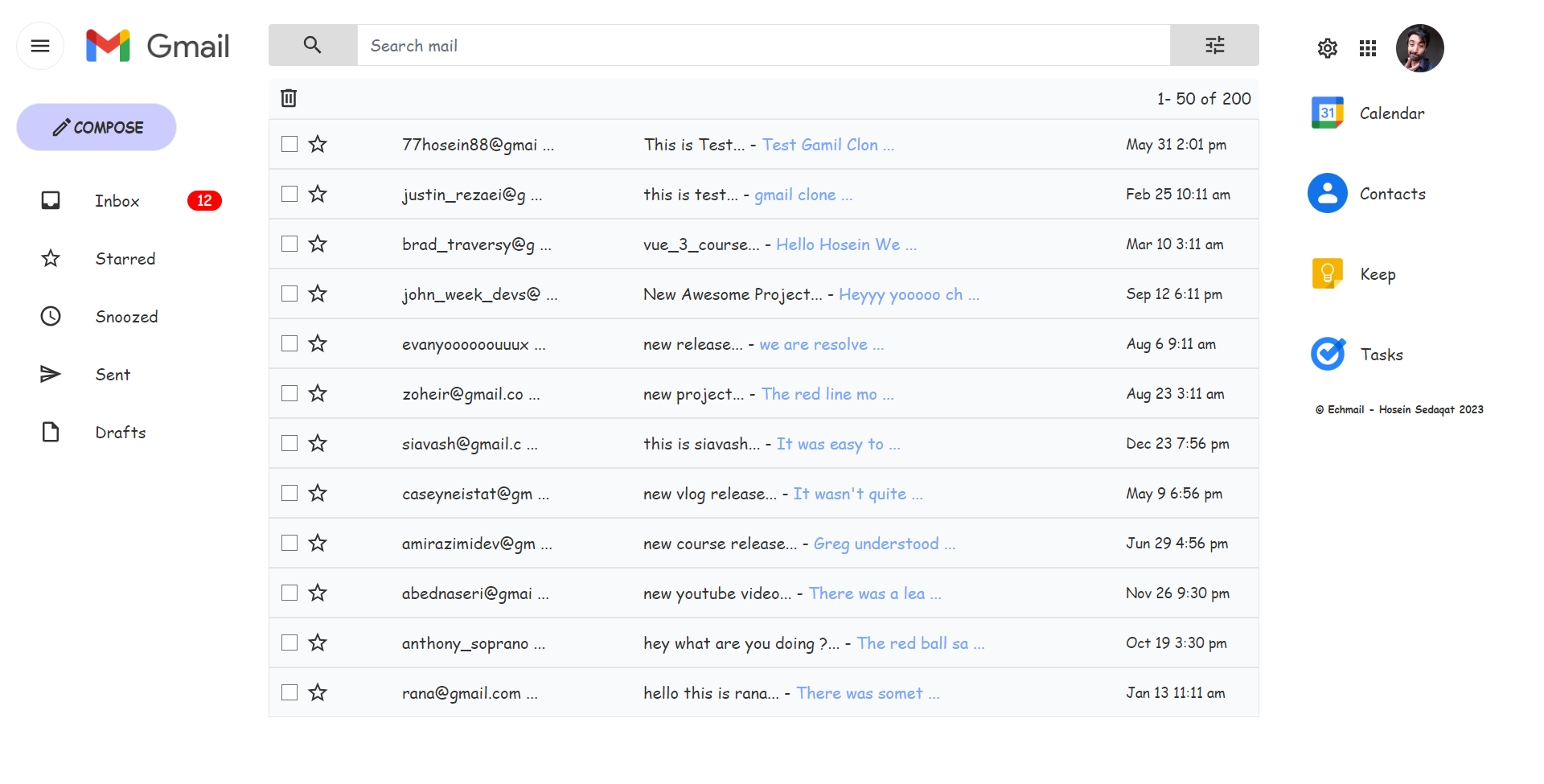Click the profile avatar picture
Screen dimensions: 1544x784
pyautogui.click(x=1420, y=48)
